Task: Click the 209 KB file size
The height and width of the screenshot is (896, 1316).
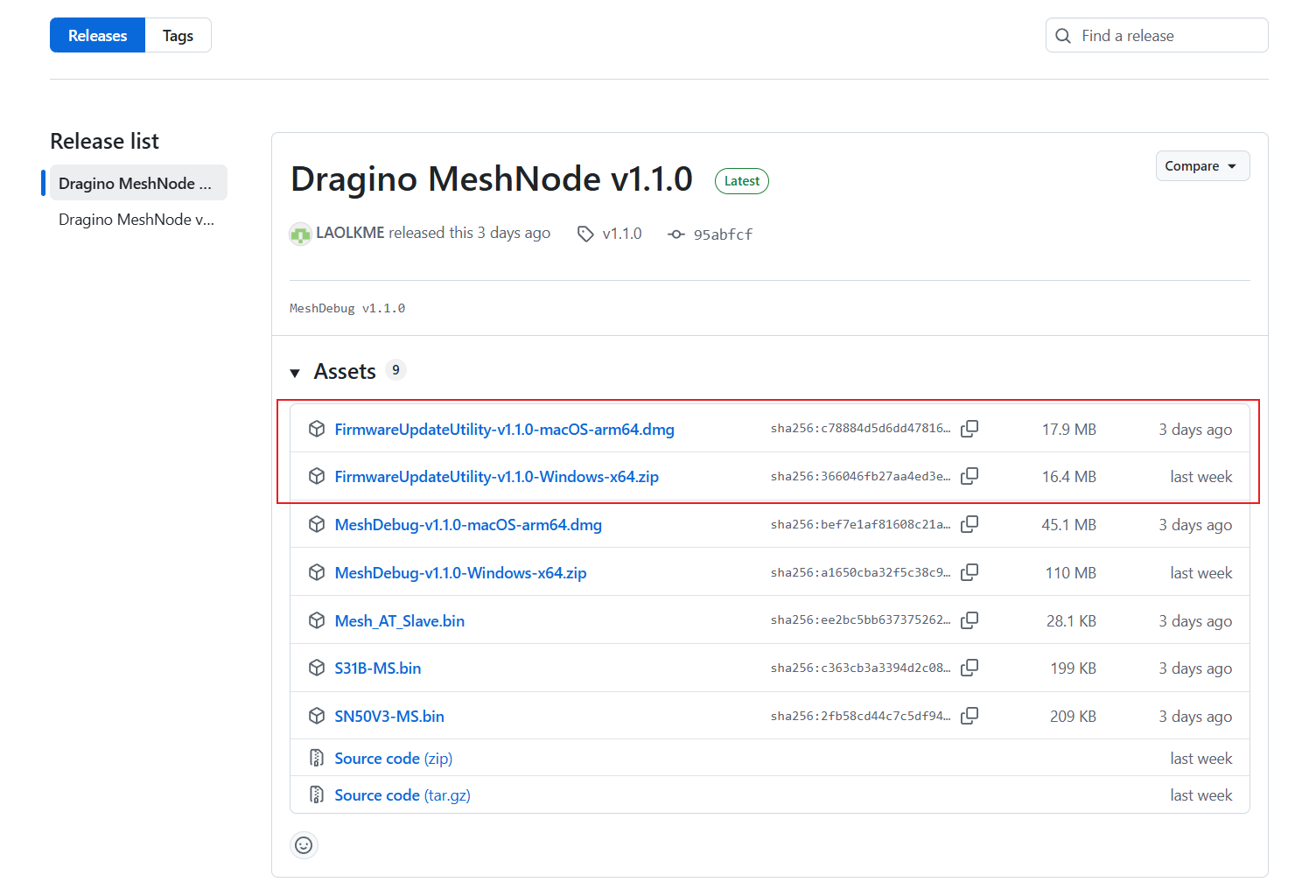Action: 1073,716
